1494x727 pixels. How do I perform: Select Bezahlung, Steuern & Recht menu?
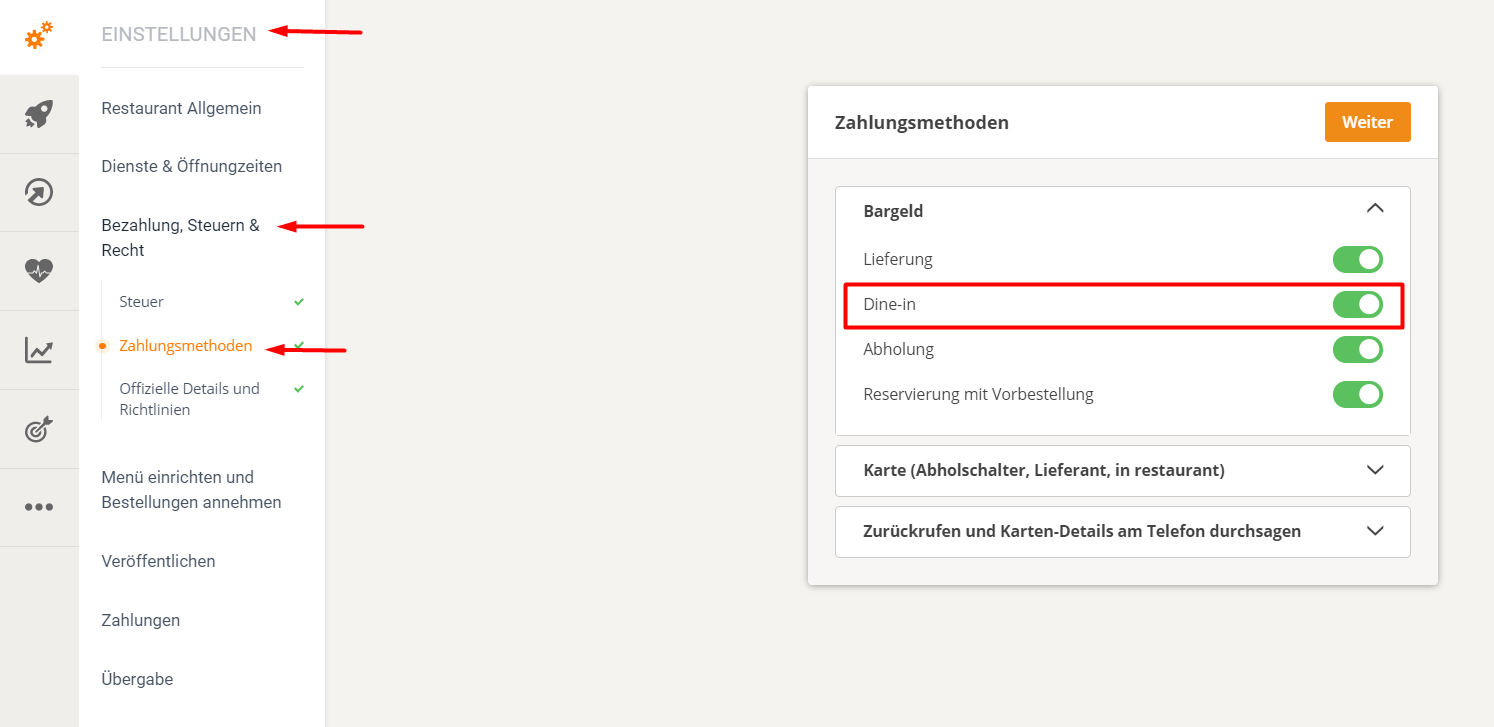click(x=180, y=238)
